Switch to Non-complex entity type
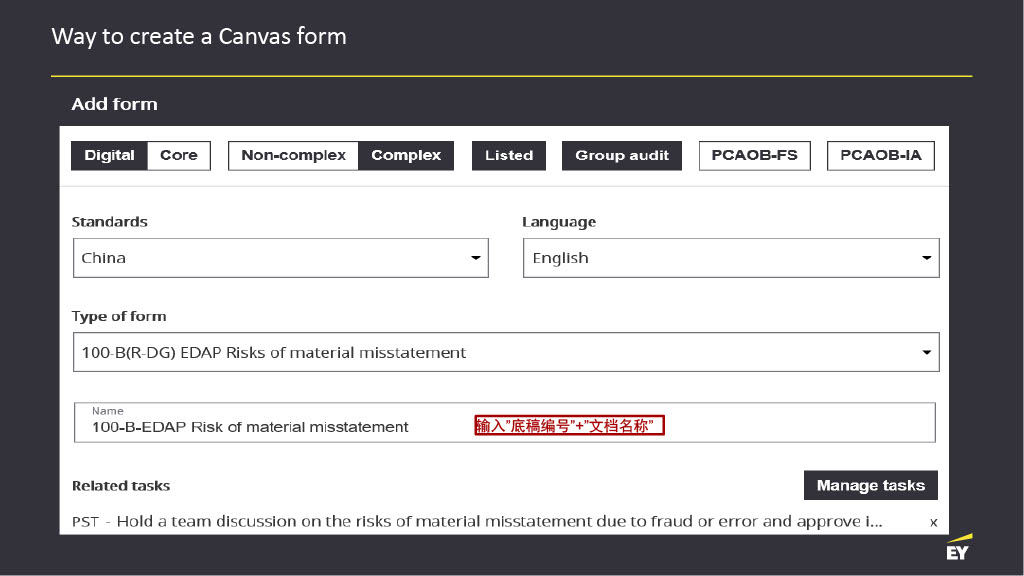 click(293, 155)
